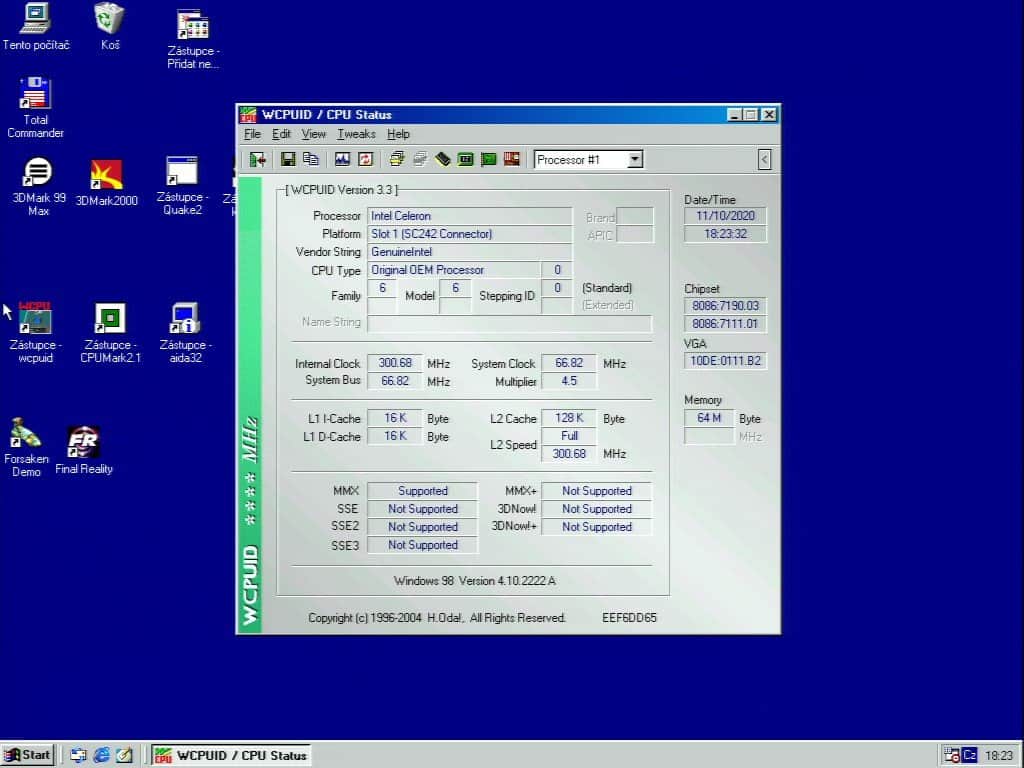The height and width of the screenshot is (768, 1024).
Task: Click the Start button
Action: click(x=27, y=755)
